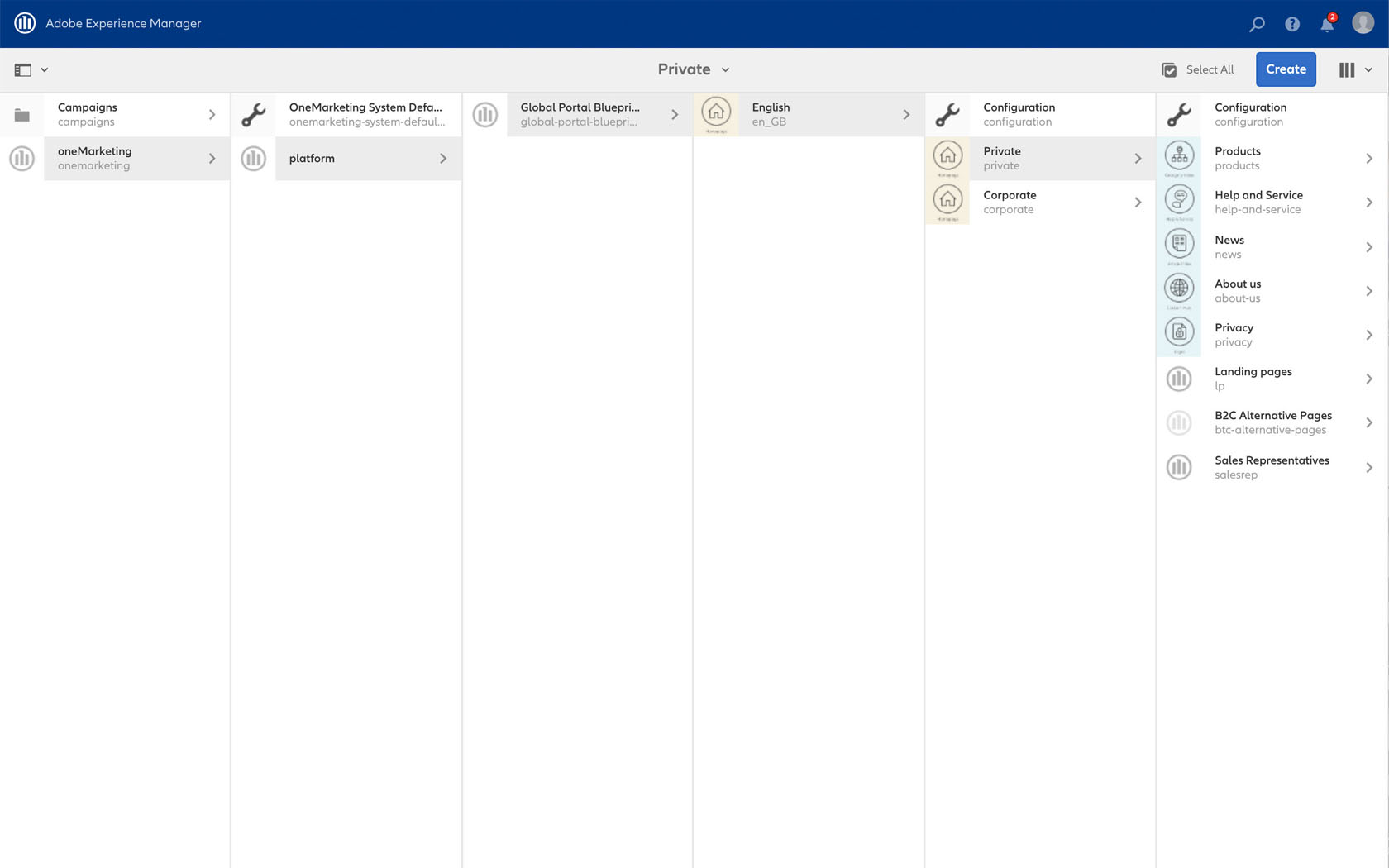Click the fifth-column Configuration wrench icon
Image resolution: width=1389 pixels, height=868 pixels.
click(947, 115)
